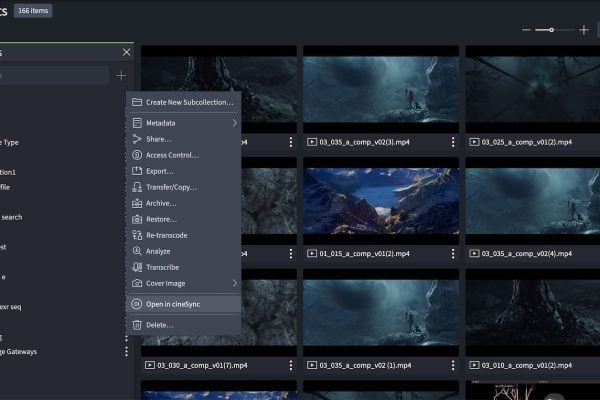
Task: Click the Share icon in context menu
Action: (137, 139)
